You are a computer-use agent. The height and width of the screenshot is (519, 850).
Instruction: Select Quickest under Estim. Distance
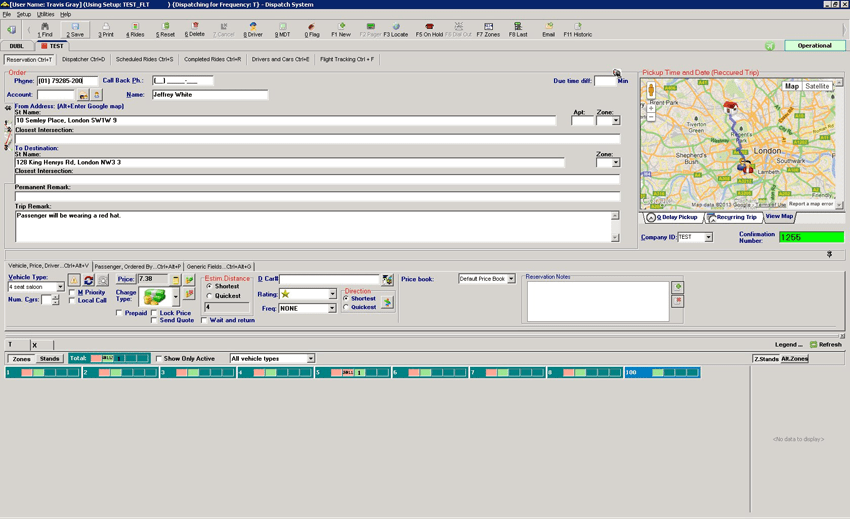coord(210,296)
